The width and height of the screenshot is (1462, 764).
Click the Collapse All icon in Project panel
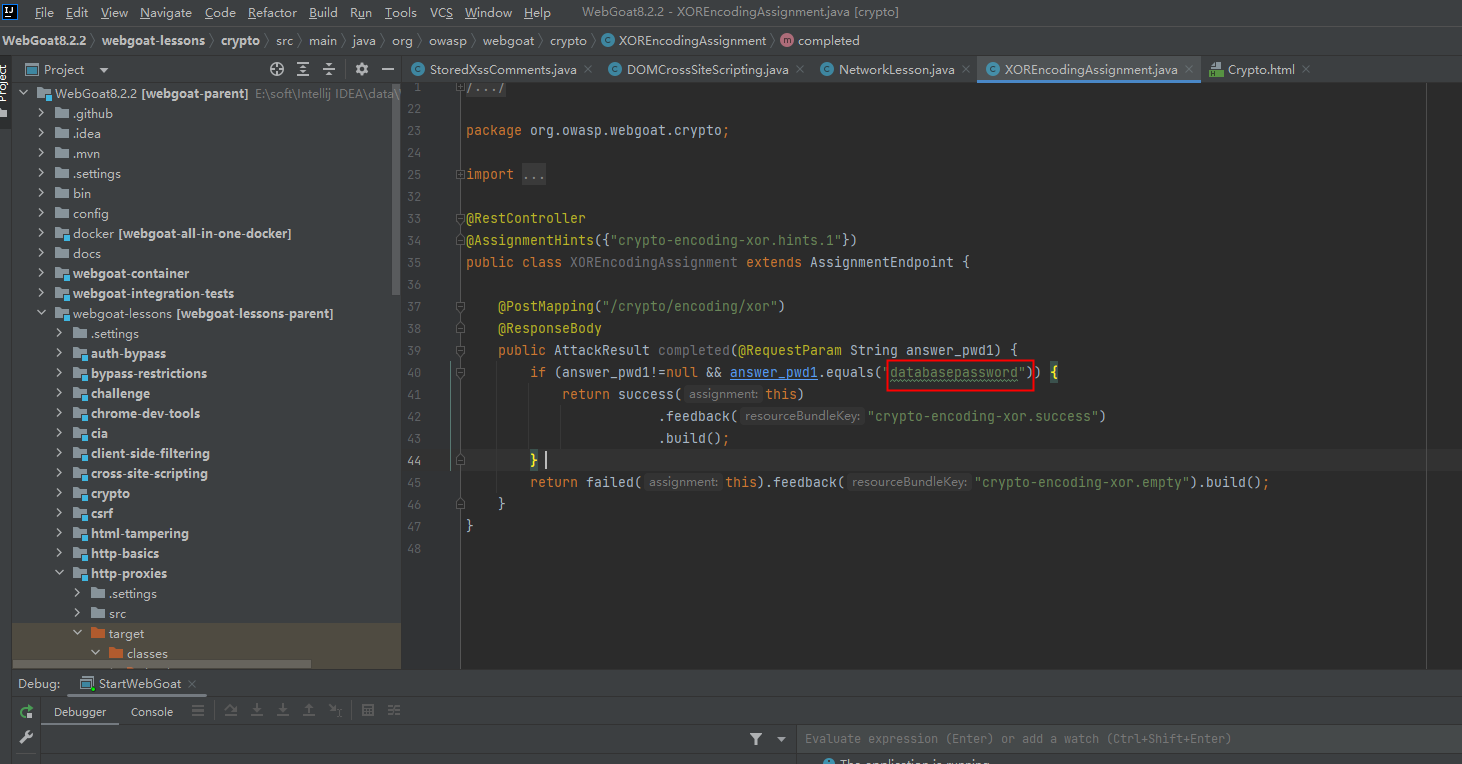(329, 69)
